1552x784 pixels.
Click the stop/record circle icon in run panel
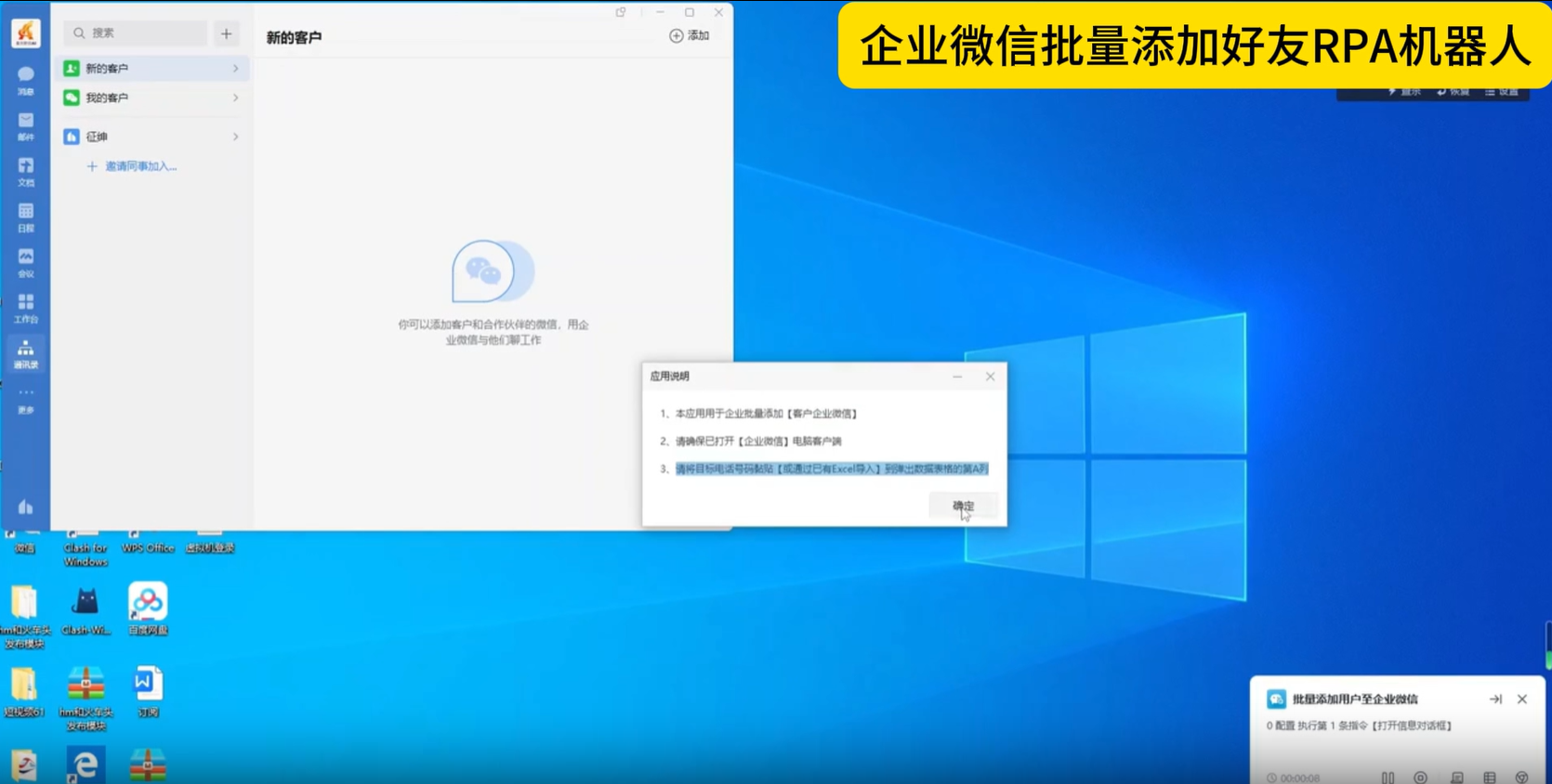1420,777
